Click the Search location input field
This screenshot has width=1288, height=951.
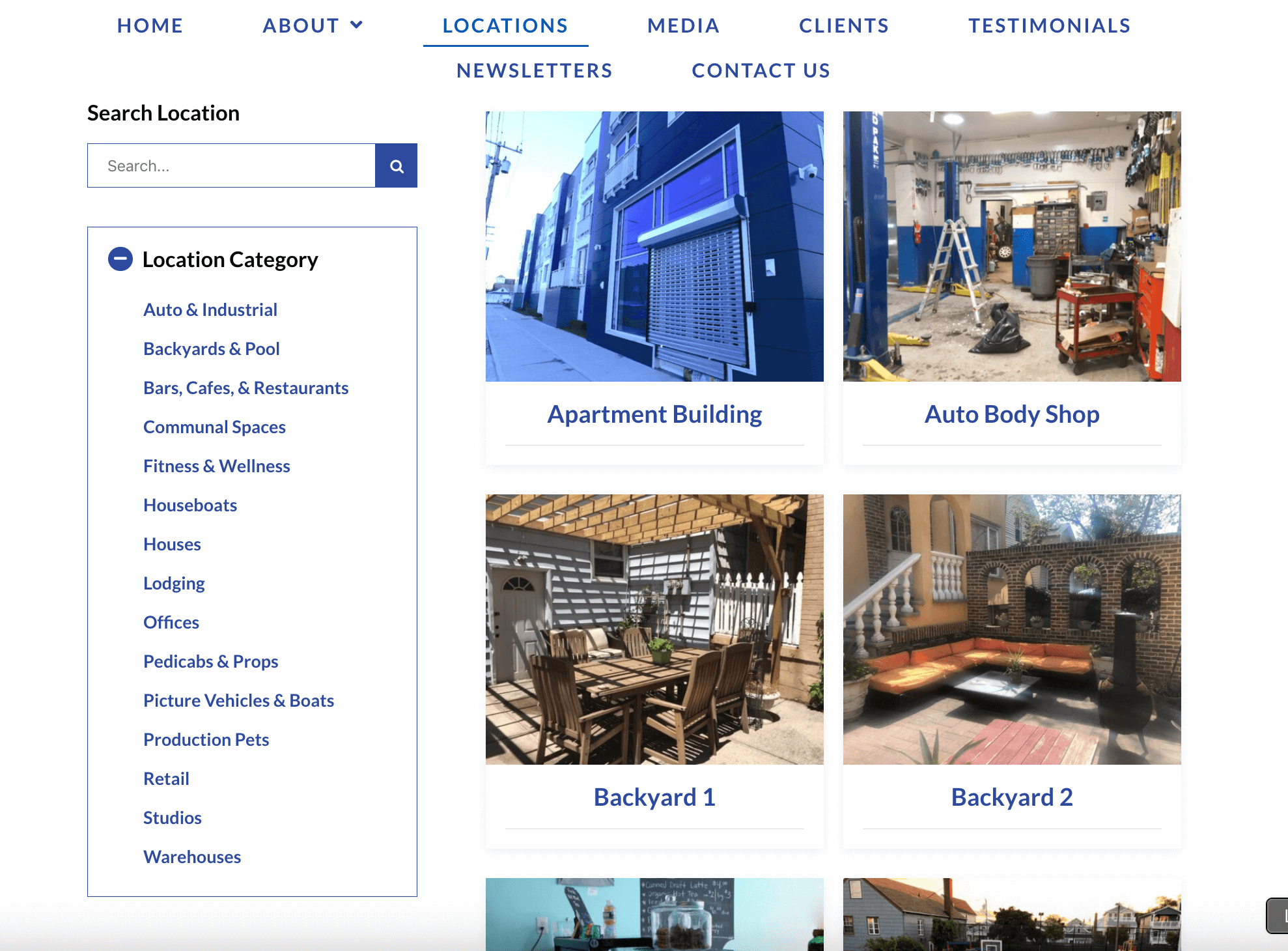coord(231,166)
